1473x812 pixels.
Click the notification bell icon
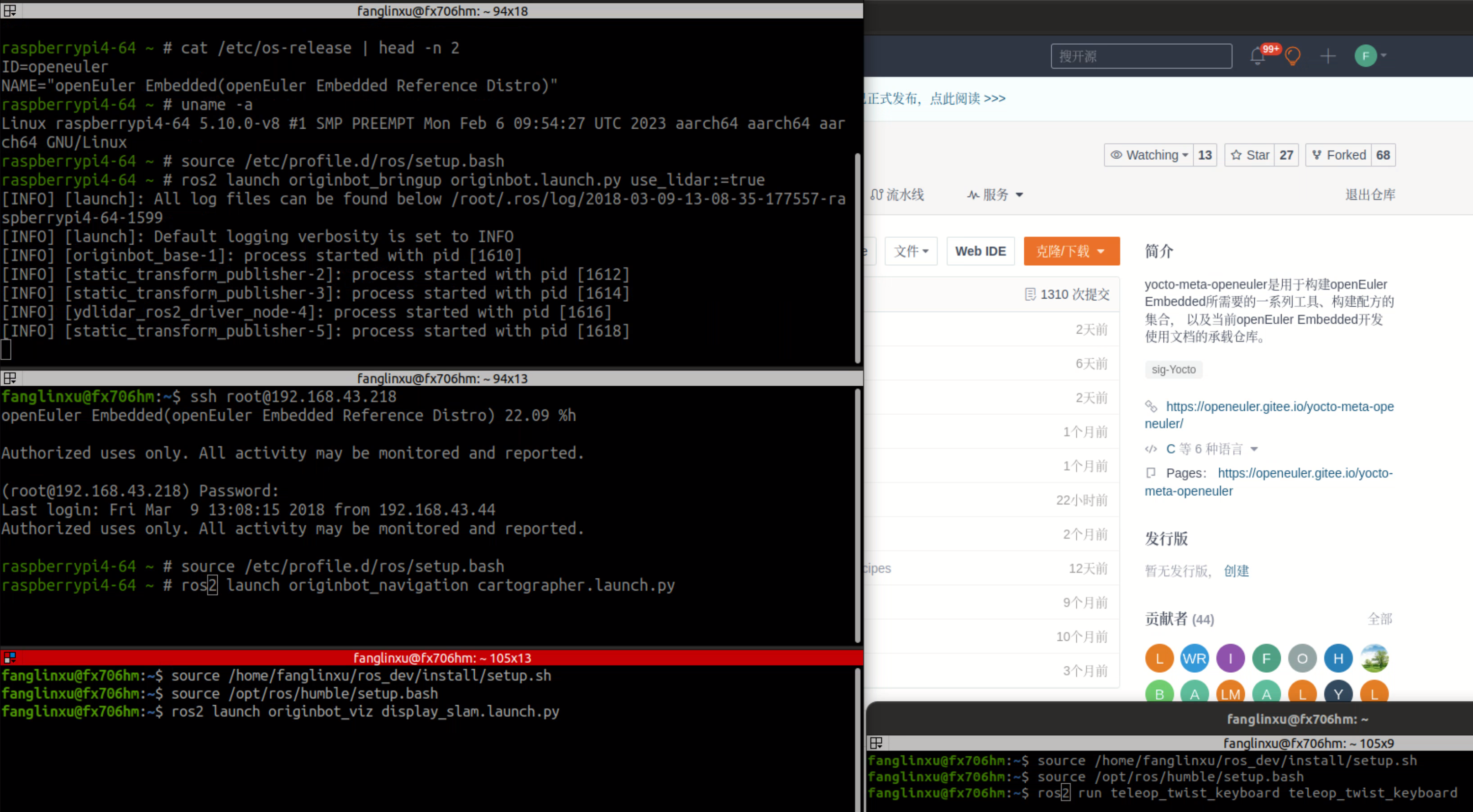(1257, 57)
